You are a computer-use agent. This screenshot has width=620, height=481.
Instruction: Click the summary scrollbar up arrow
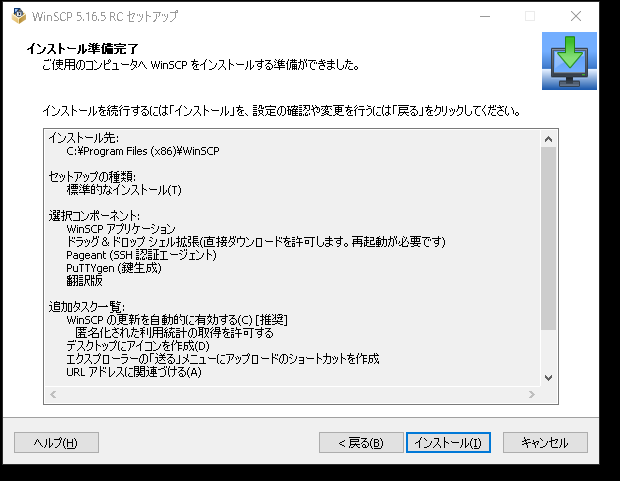click(x=547, y=138)
